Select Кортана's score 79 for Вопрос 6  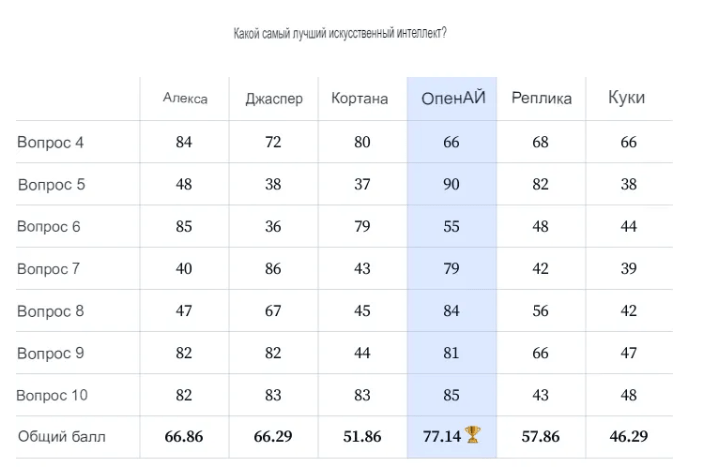click(x=362, y=226)
